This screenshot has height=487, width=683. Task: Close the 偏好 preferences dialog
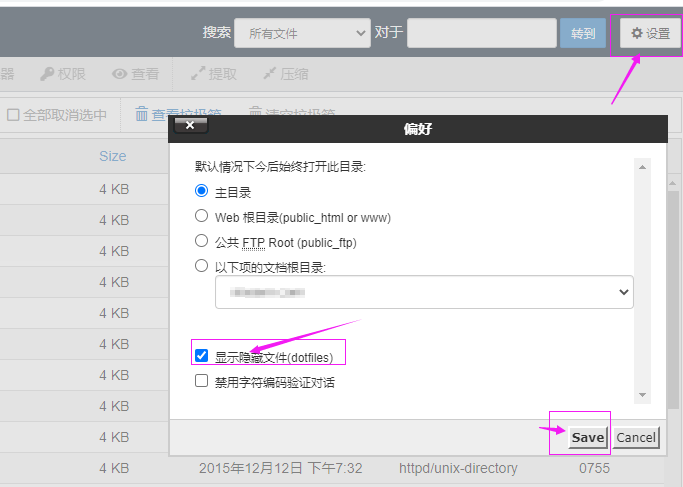point(191,125)
